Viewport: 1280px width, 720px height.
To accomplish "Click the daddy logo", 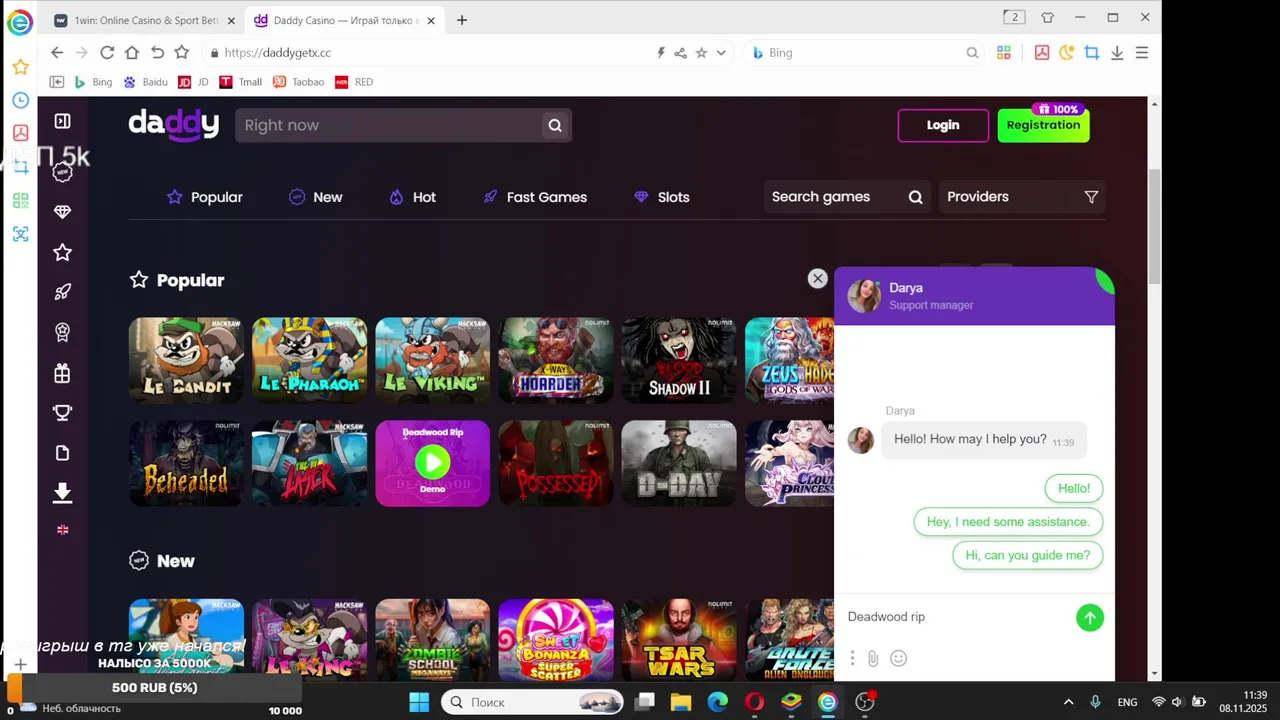I will (173, 125).
